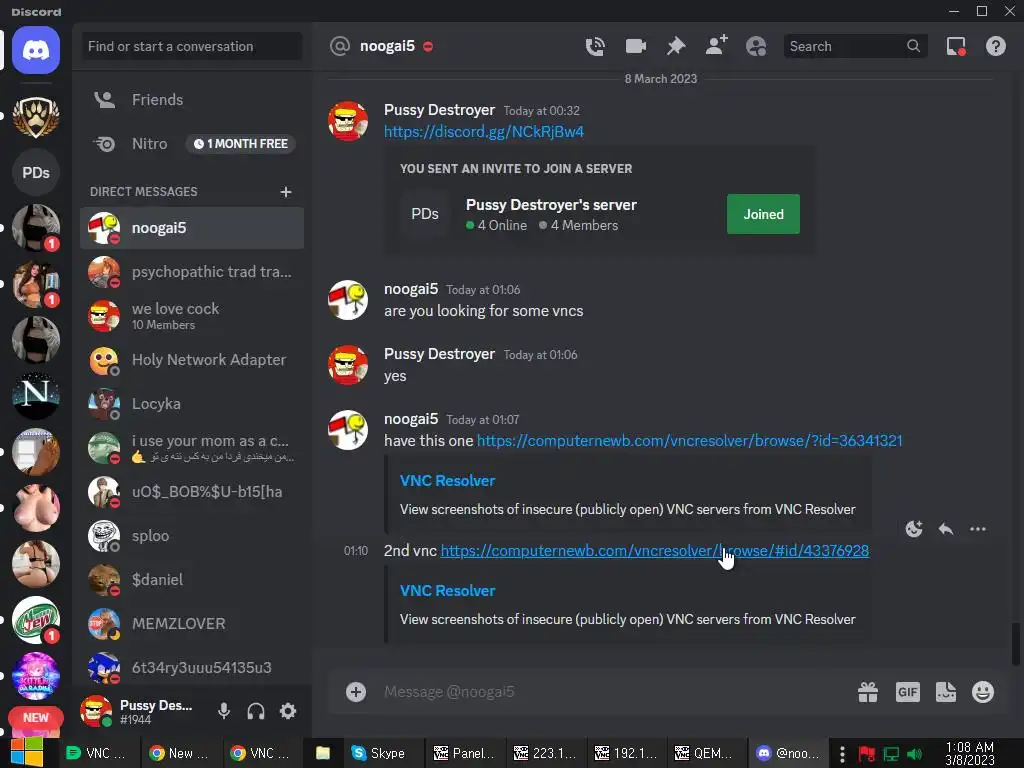Open Discord home direct messages button

(x=36, y=50)
